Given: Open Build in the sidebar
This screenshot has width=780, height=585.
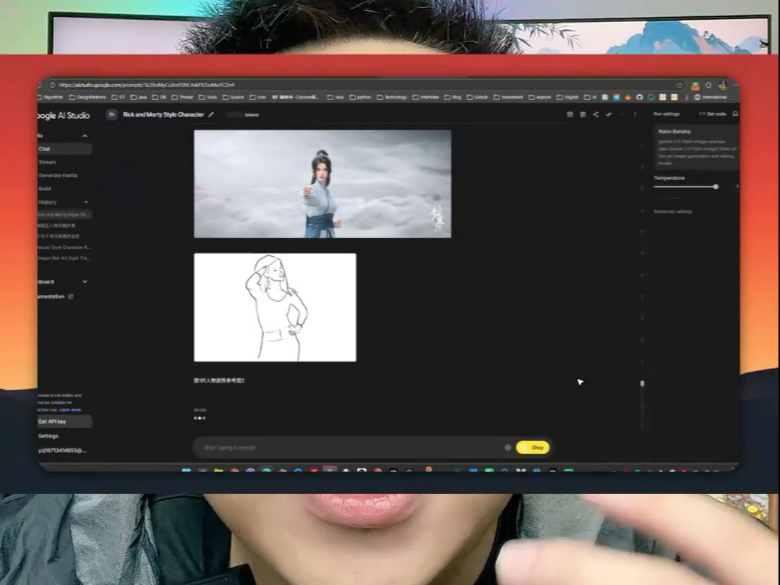Looking at the screenshot, I should (x=45, y=189).
